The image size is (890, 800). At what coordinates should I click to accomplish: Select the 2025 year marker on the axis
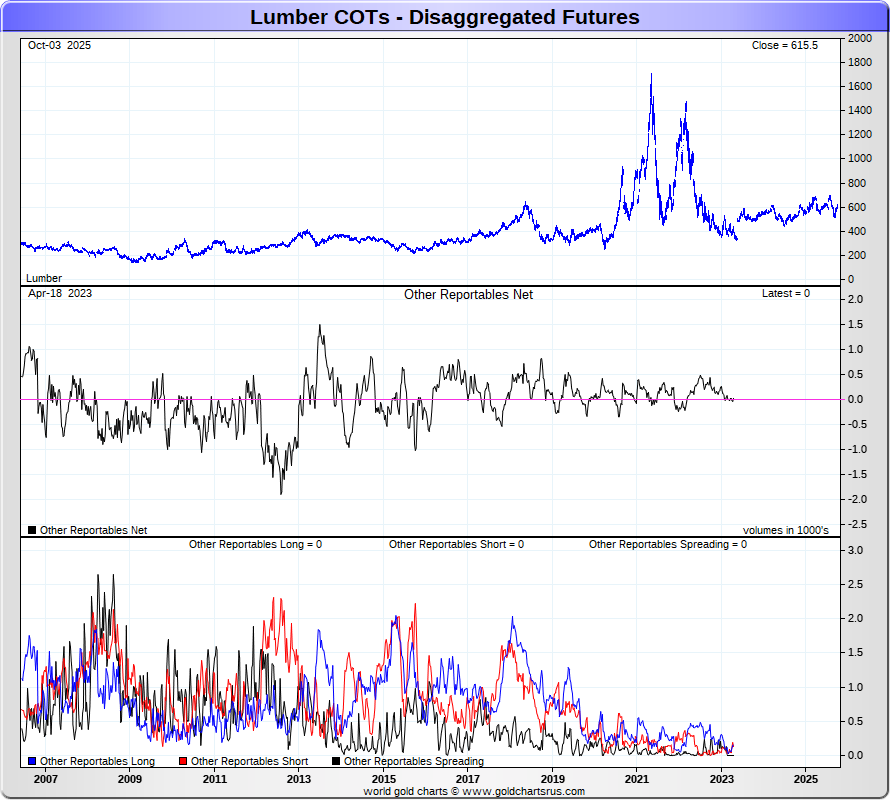click(806, 778)
